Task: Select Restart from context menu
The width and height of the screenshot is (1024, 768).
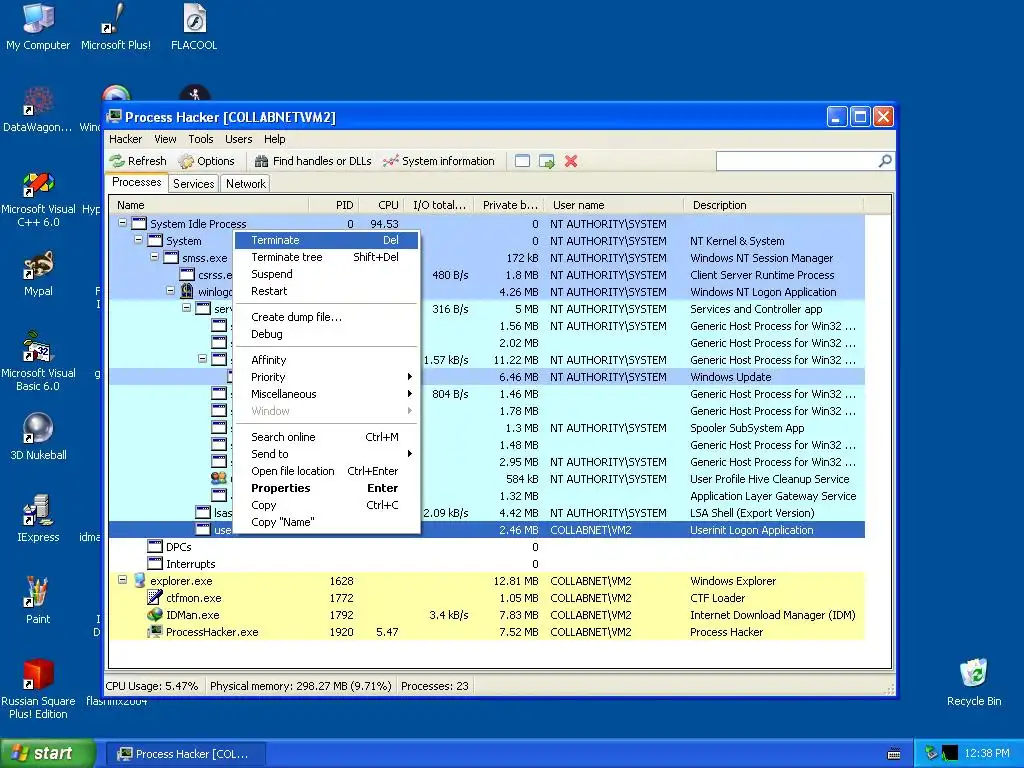Action: click(x=326, y=291)
